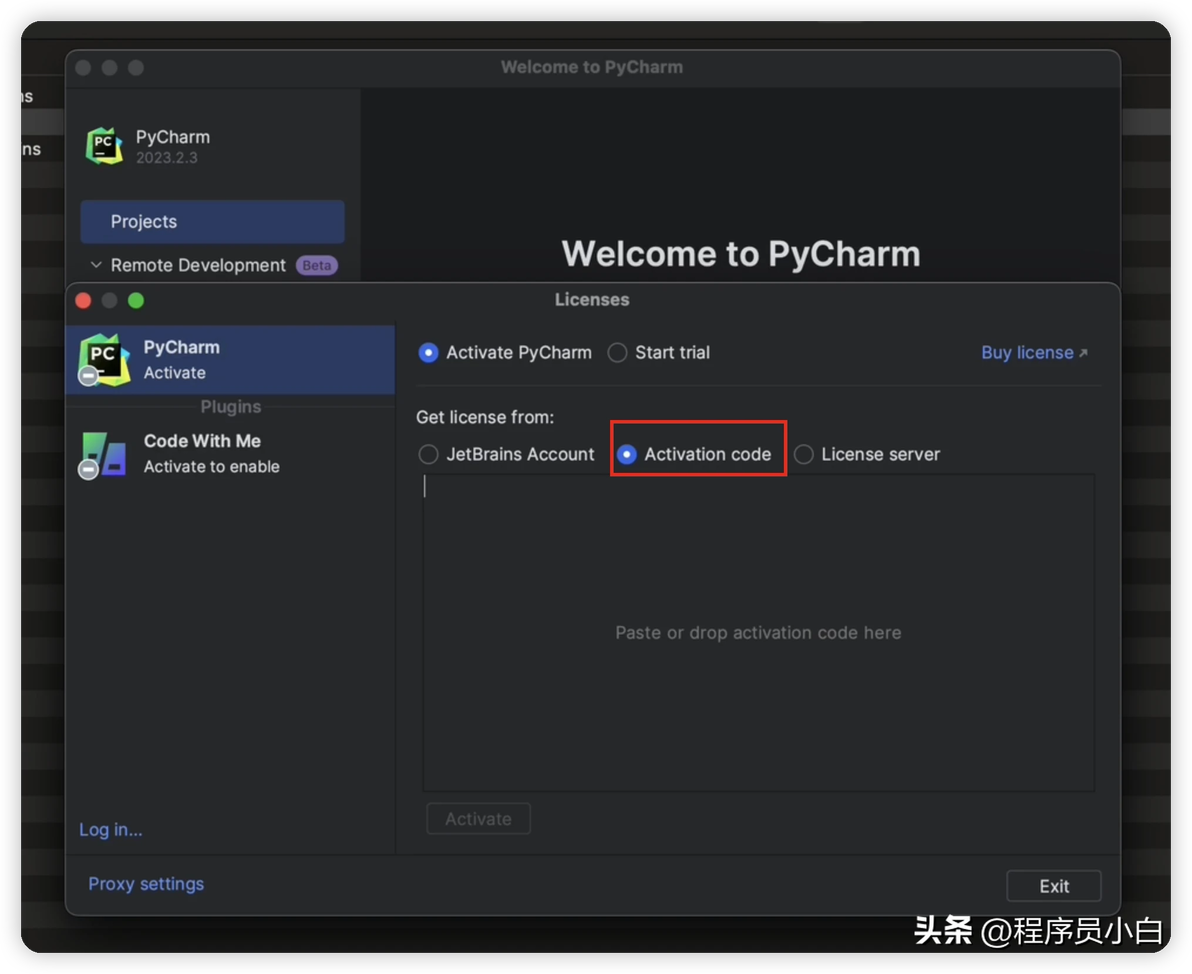This screenshot has height=974, width=1192.
Task: Collapse the Remote Development section chevron
Action: (x=96, y=265)
